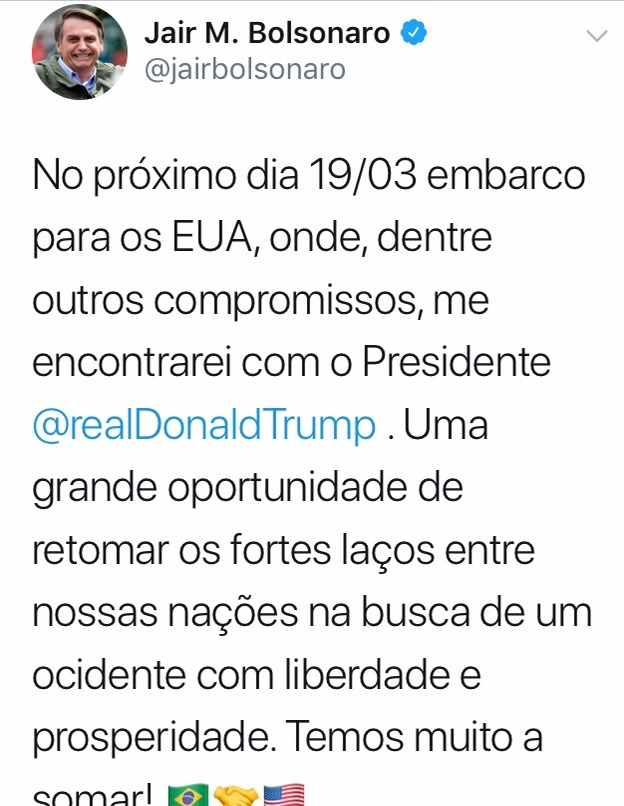Open the @jairbolsonaro handle link

(244, 69)
